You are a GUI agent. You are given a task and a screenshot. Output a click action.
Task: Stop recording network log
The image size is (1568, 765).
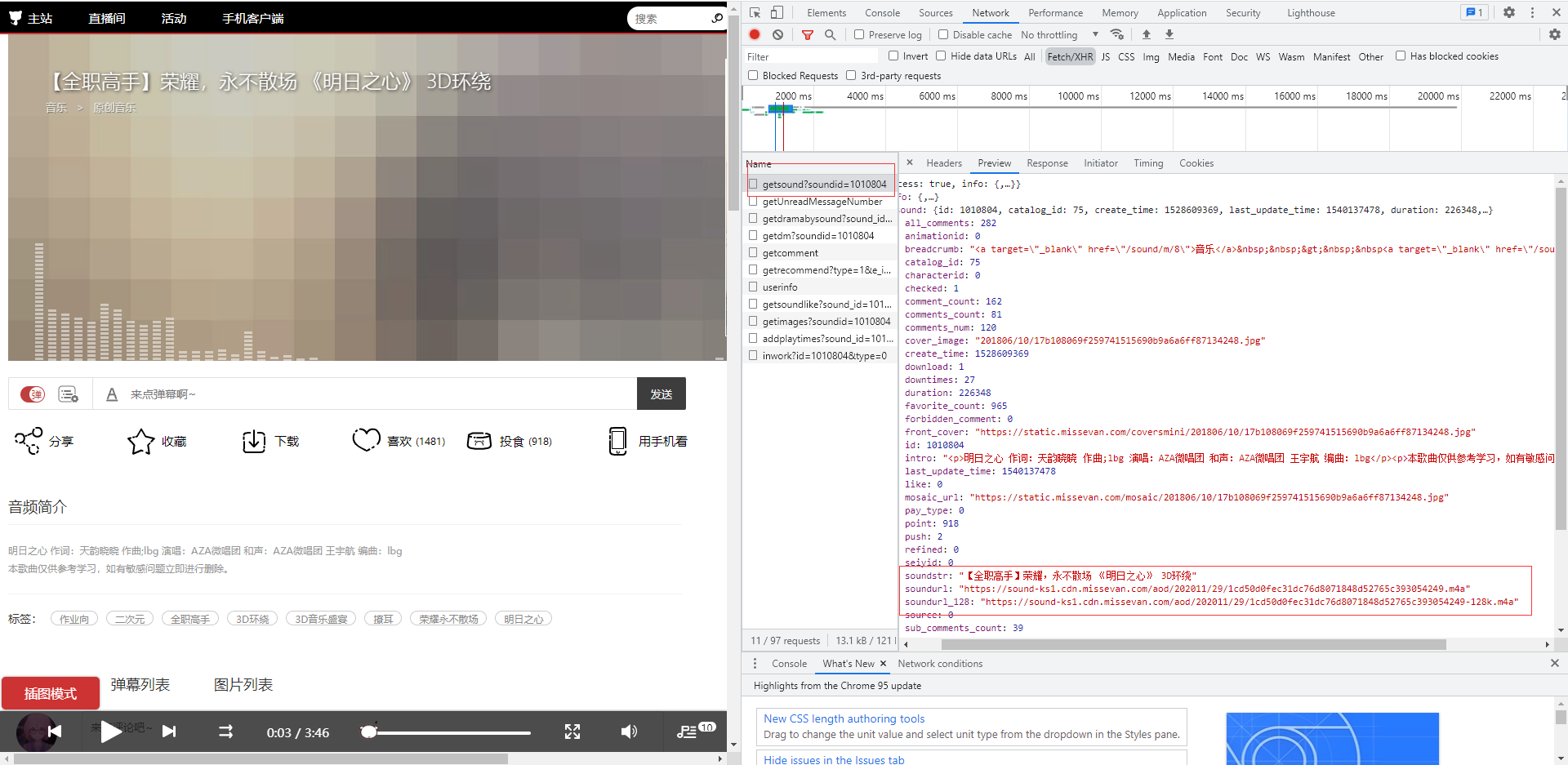(755, 34)
